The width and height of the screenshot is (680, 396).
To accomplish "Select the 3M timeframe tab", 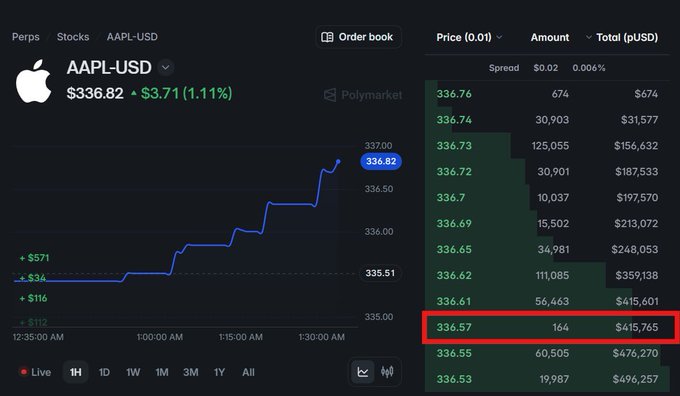I will pyautogui.click(x=191, y=372).
